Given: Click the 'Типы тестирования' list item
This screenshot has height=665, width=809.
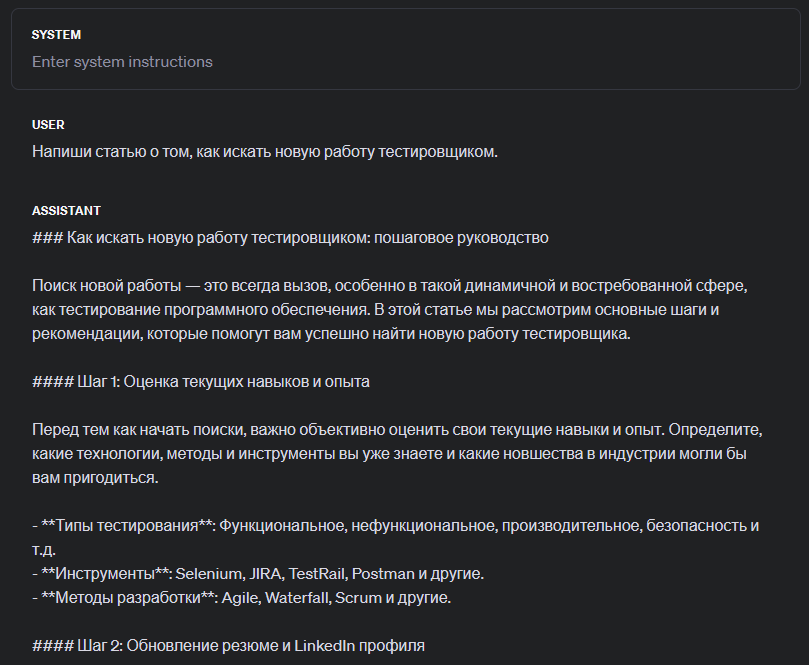Looking at the screenshot, I should click(395, 526).
